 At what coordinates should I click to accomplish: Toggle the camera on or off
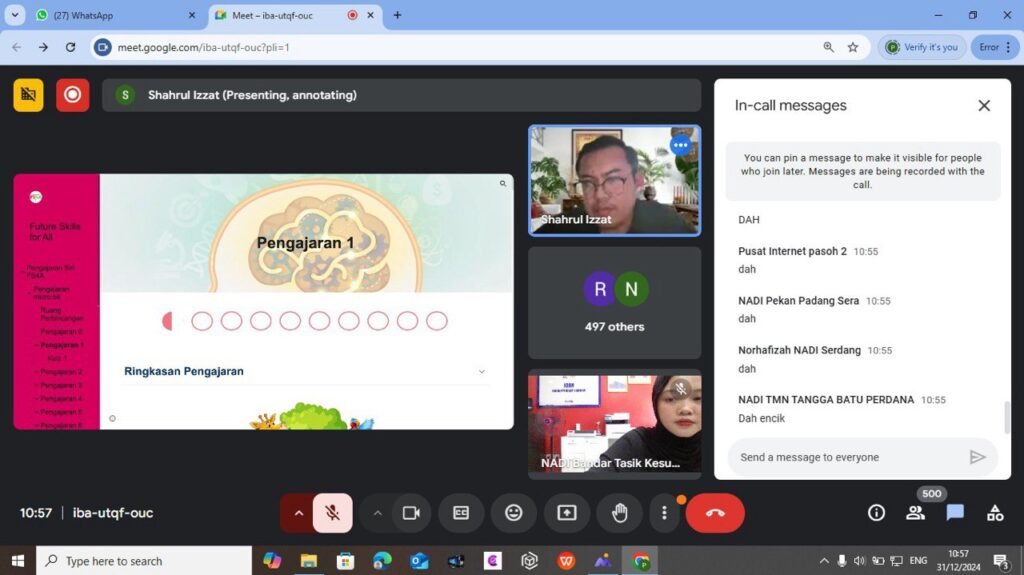[x=410, y=513]
